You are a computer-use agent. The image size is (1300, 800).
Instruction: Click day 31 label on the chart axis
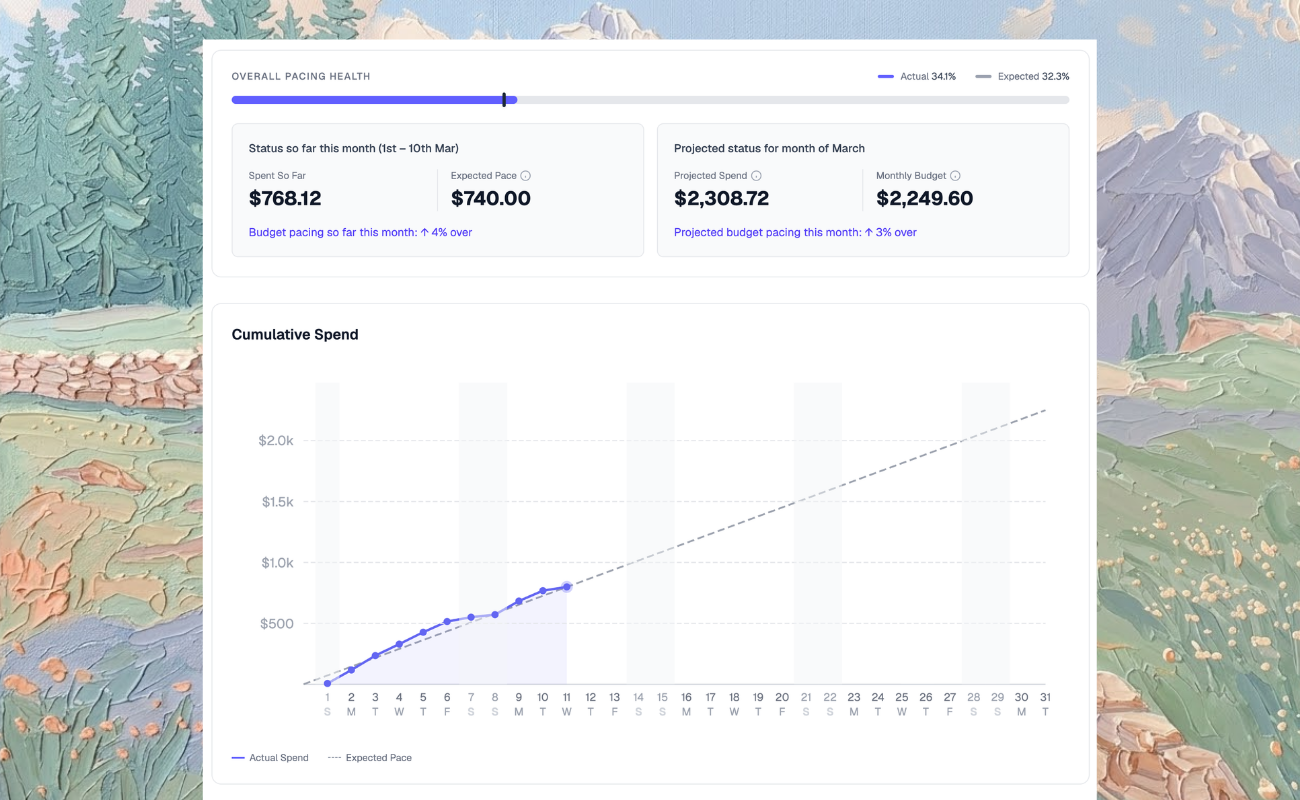pyautogui.click(x=1045, y=698)
